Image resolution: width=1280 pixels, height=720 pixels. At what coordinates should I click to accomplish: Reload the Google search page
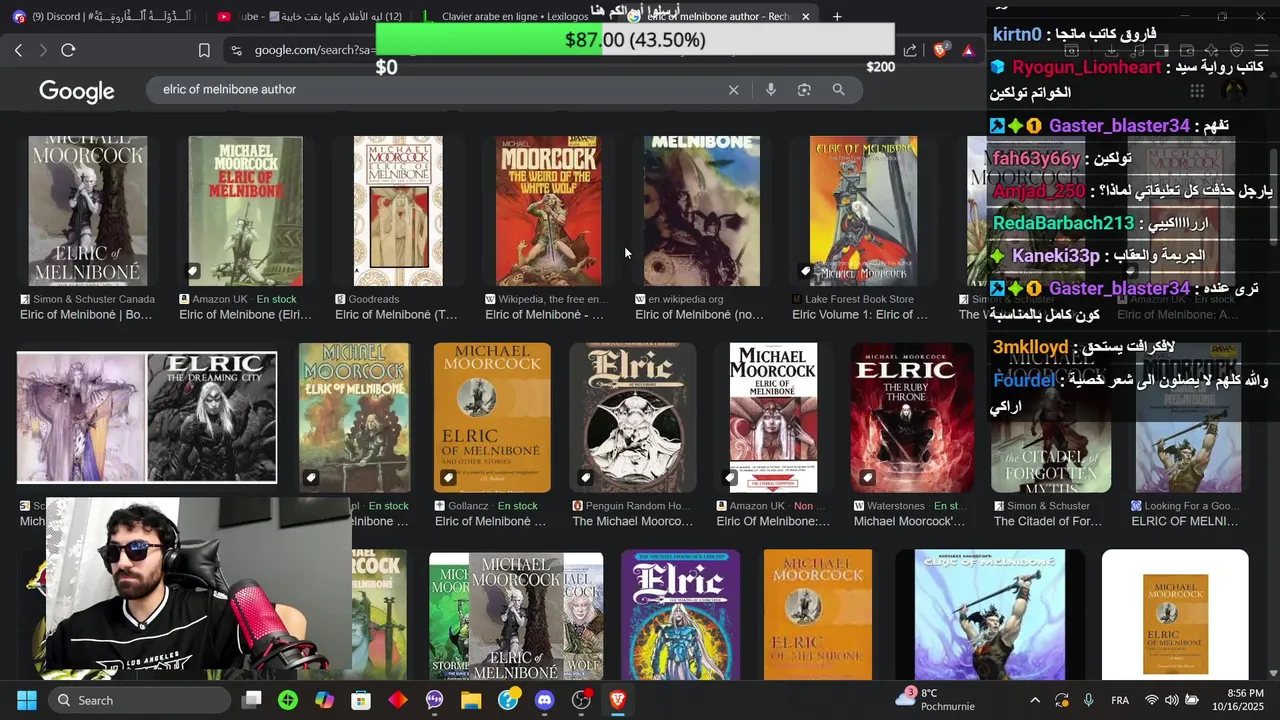[x=68, y=50]
